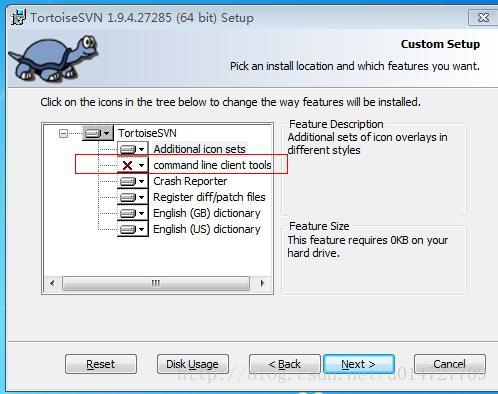This screenshot has height=394, width=498.
Task: Close the setup window with the X button
Action: (x=483, y=17)
